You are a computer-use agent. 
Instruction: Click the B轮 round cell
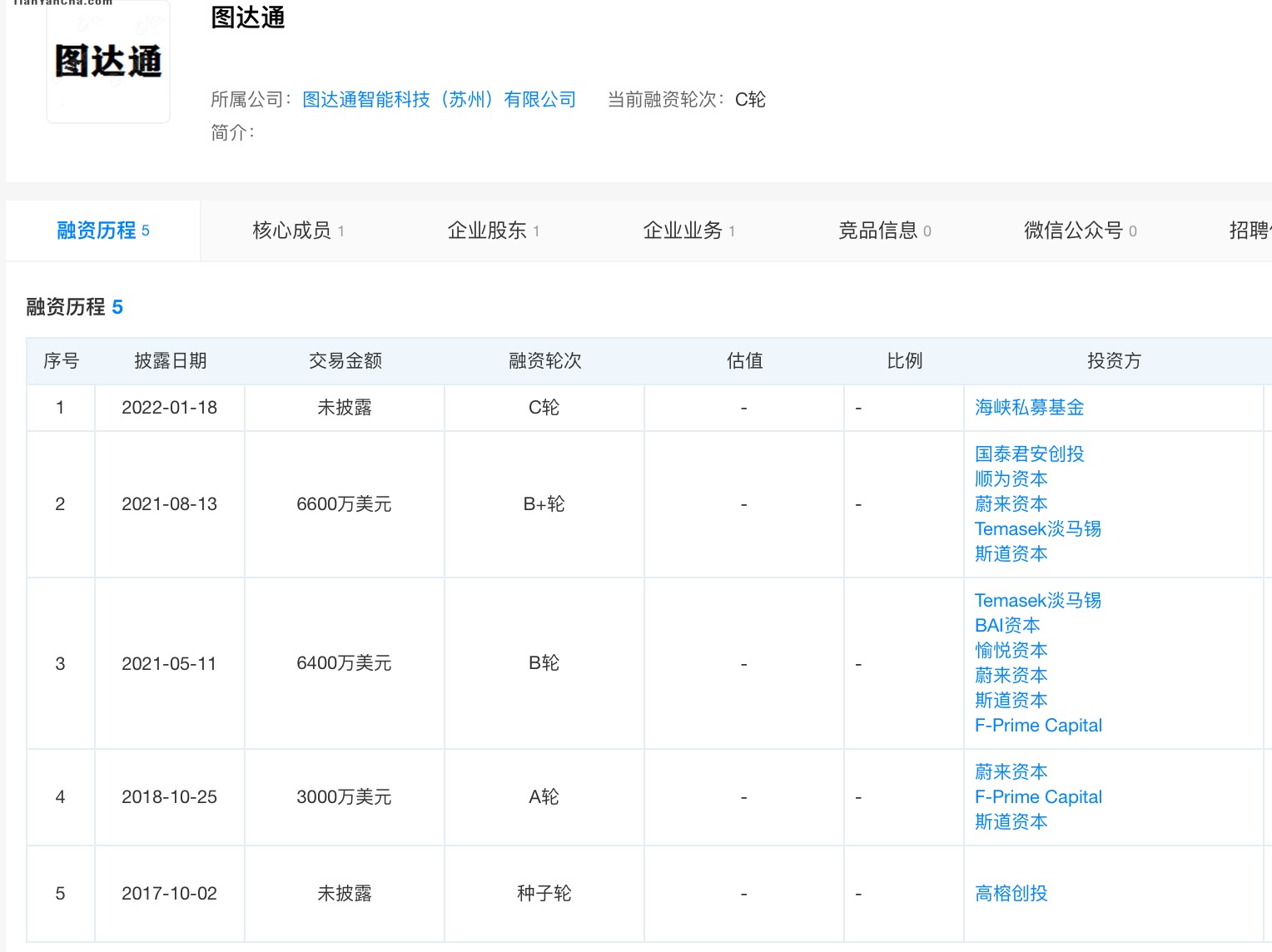tap(544, 664)
